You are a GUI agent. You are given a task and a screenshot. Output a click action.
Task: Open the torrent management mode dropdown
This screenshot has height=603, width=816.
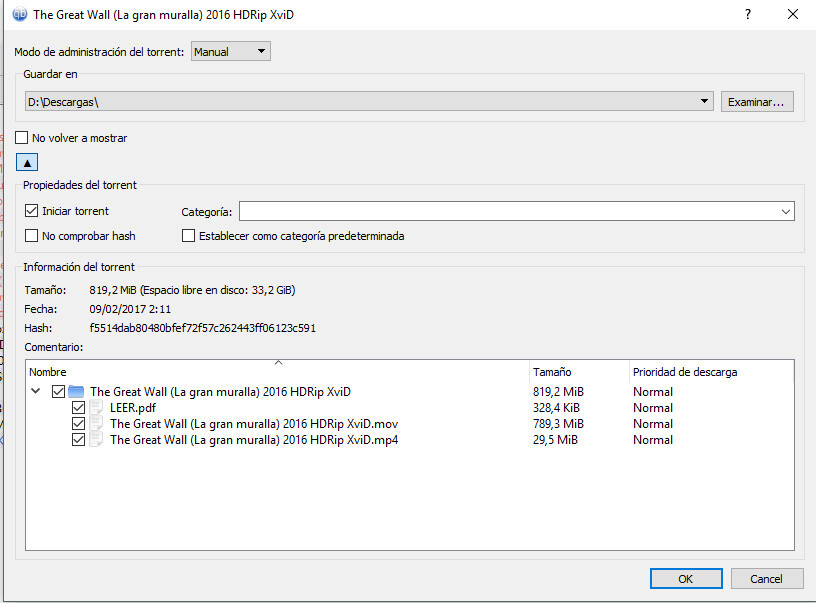[231, 52]
